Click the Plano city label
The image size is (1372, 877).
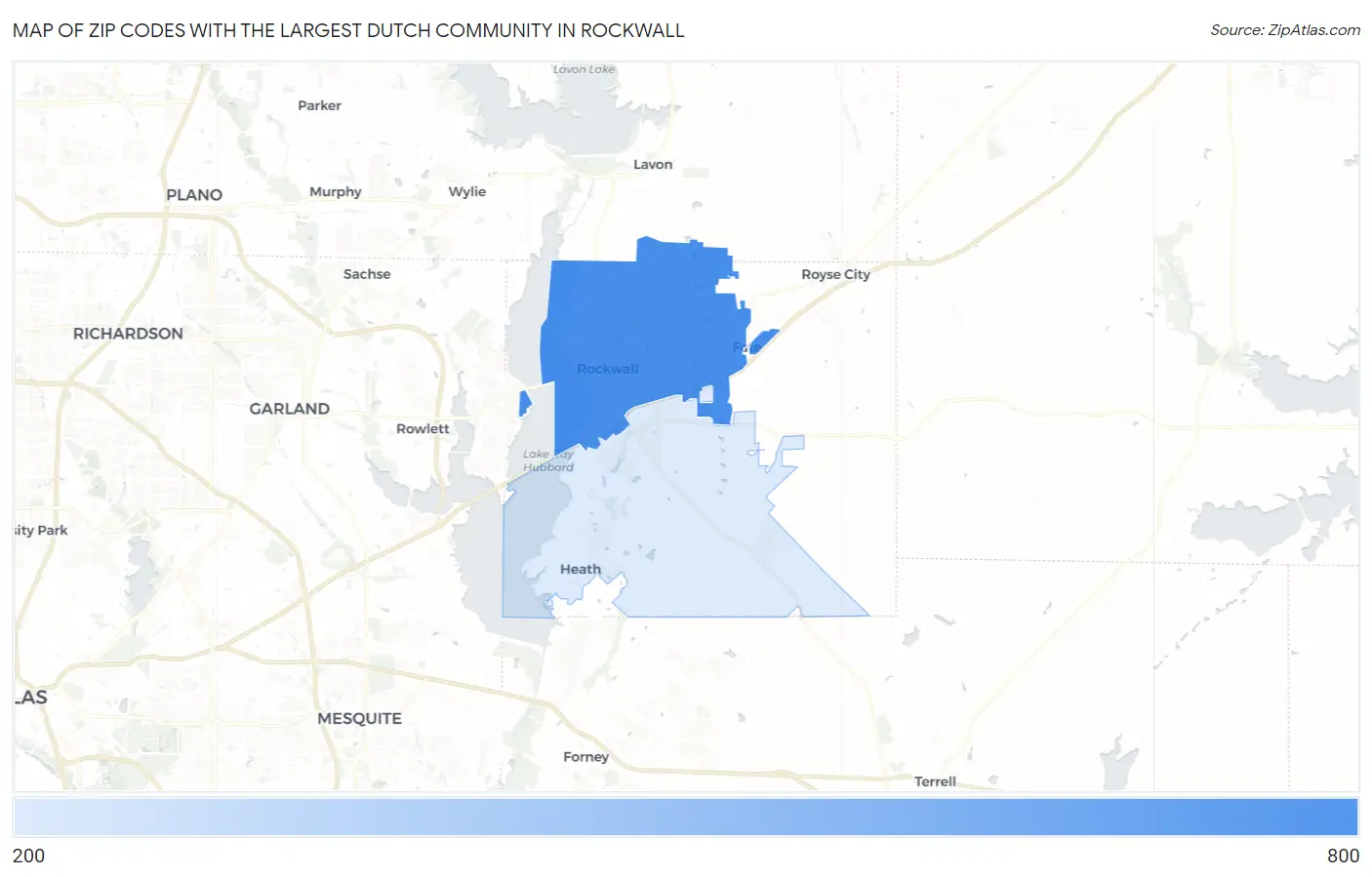(194, 195)
